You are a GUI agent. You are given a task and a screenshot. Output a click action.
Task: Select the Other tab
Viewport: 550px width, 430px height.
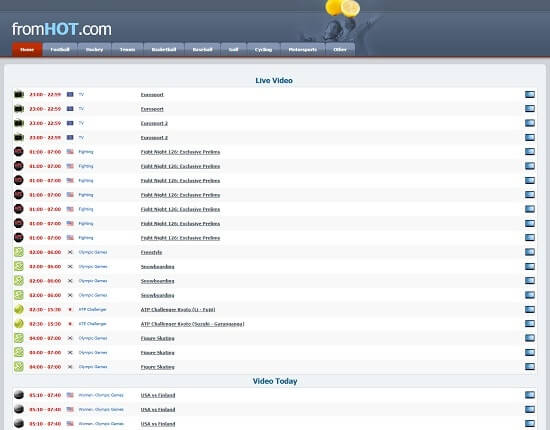340,50
